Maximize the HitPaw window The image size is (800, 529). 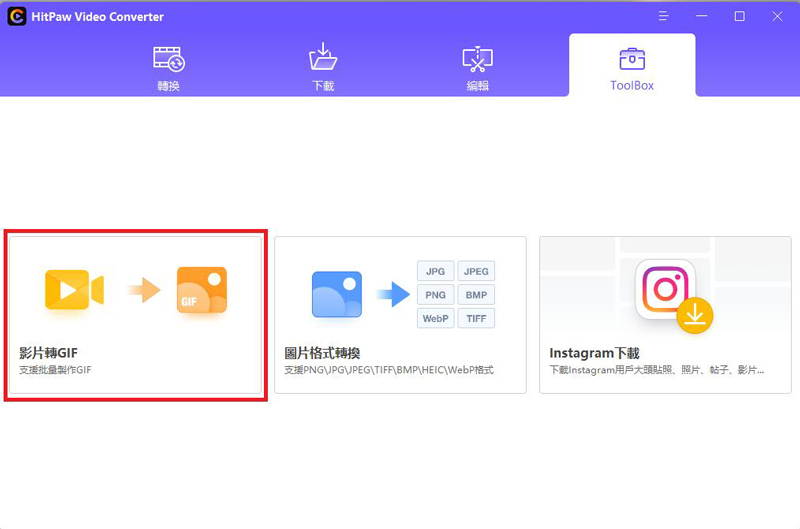coord(739,16)
